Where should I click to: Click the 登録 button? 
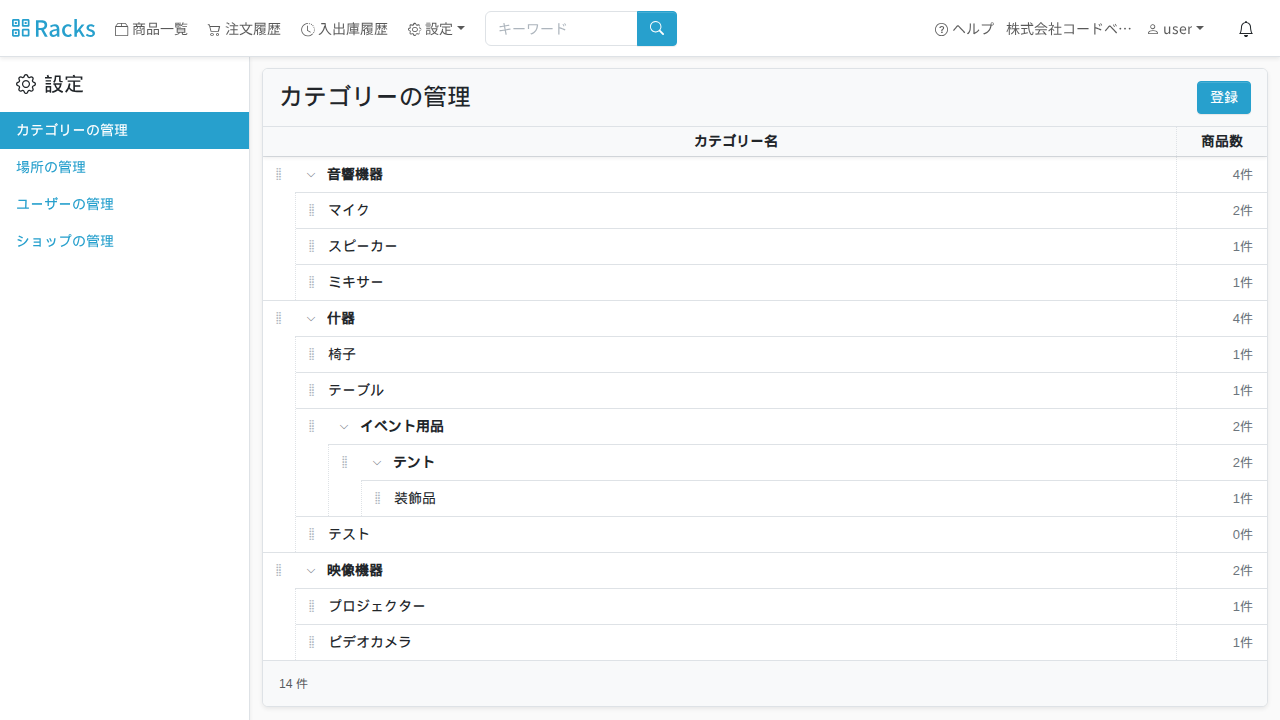pos(1224,97)
